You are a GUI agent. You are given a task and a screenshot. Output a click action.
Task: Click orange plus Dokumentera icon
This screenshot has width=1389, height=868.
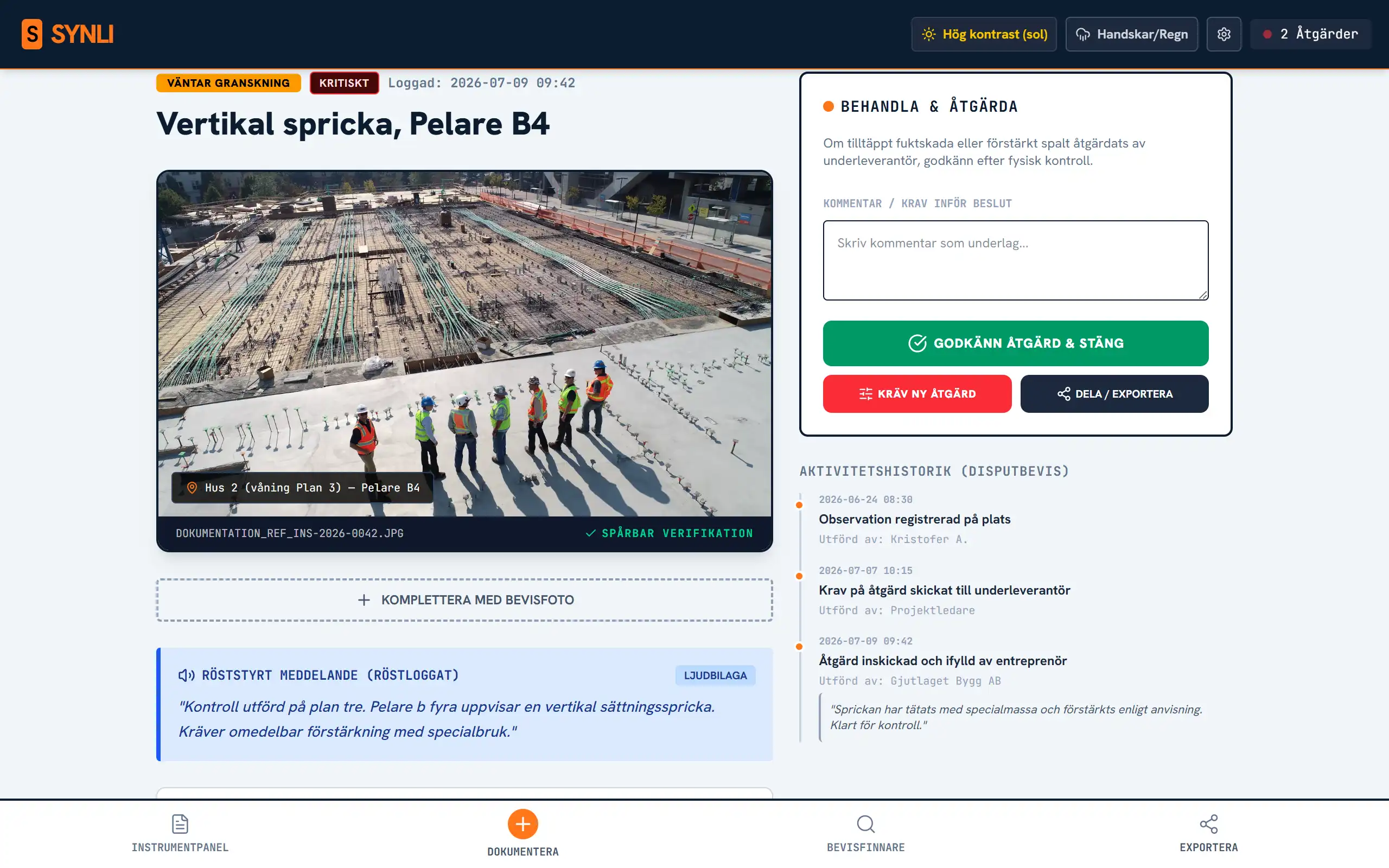coord(523,824)
